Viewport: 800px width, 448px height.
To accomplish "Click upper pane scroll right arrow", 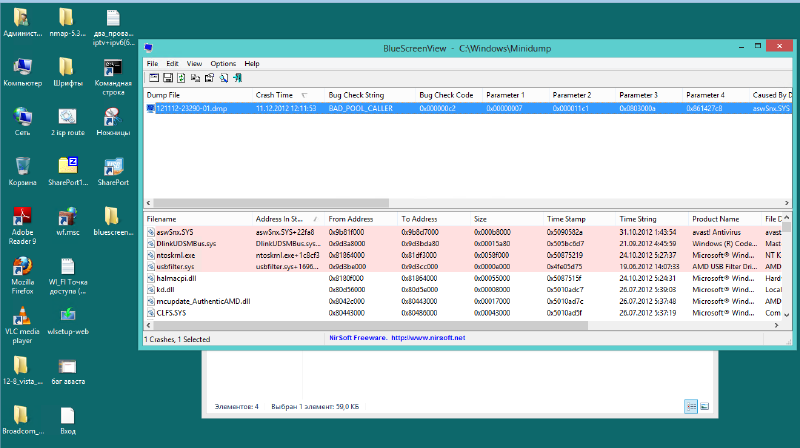I will 786,203.
